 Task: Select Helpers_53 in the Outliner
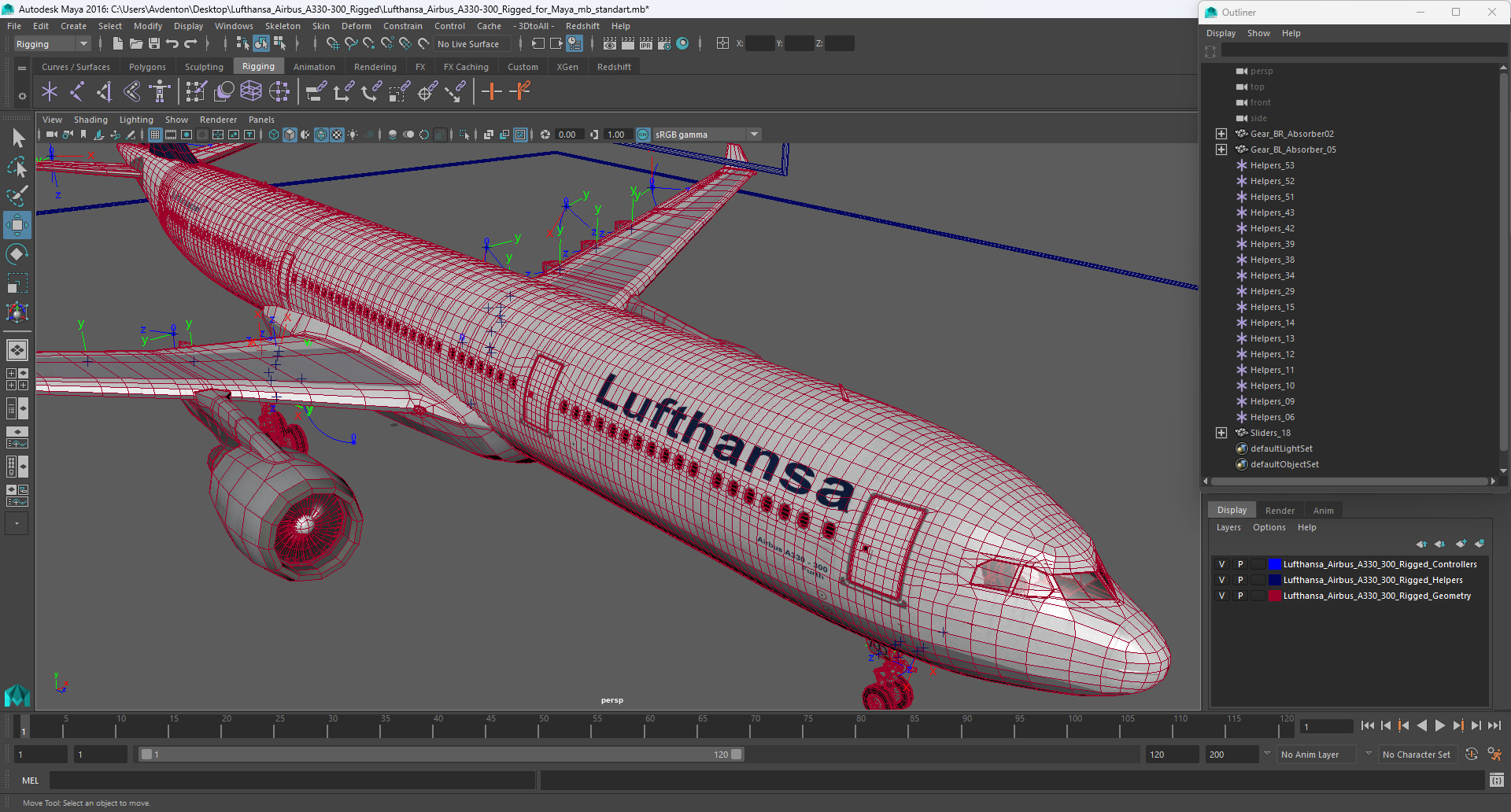(x=1272, y=165)
